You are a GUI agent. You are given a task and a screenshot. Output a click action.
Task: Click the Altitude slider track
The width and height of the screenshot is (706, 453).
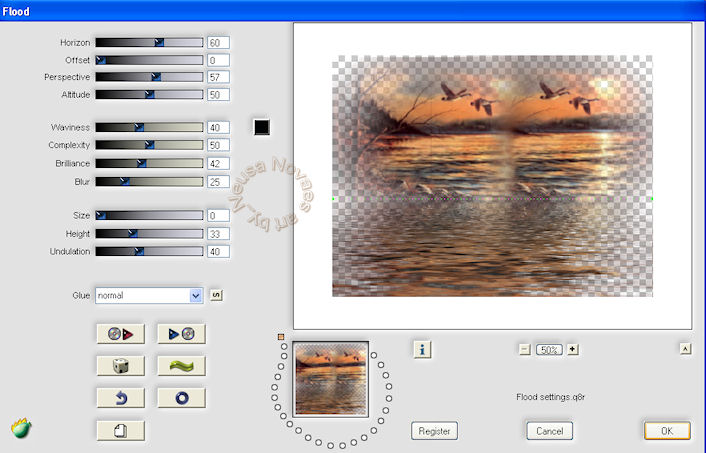(x=149, y=94)
